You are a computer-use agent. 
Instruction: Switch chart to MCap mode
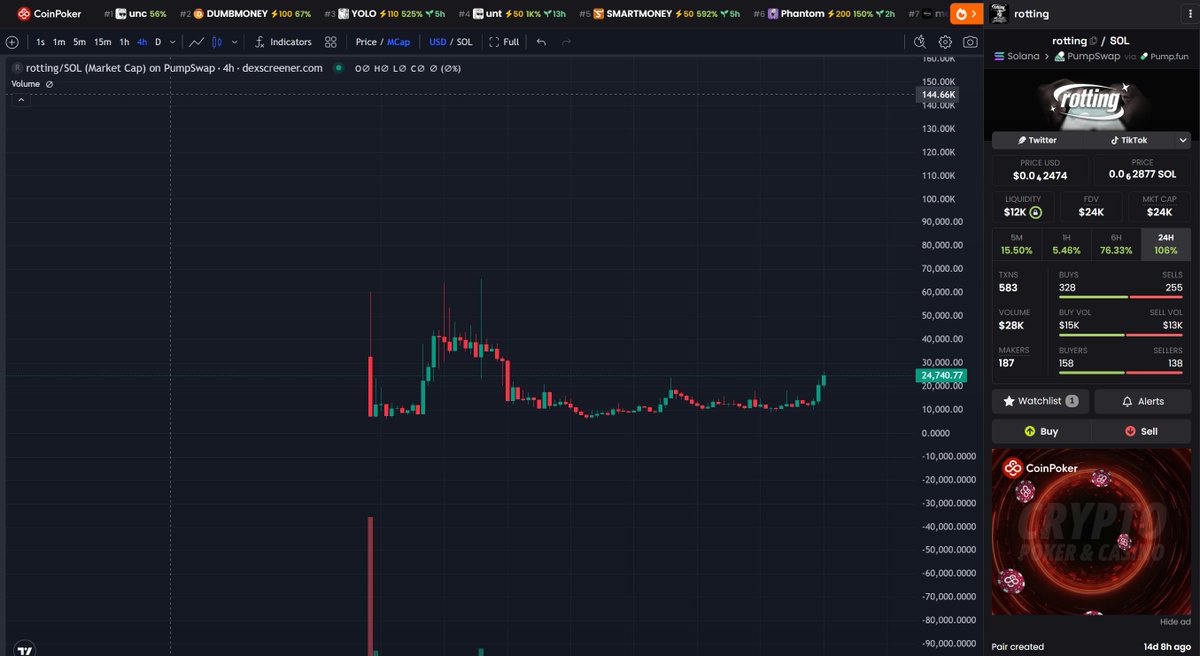[x=398, y=42]
